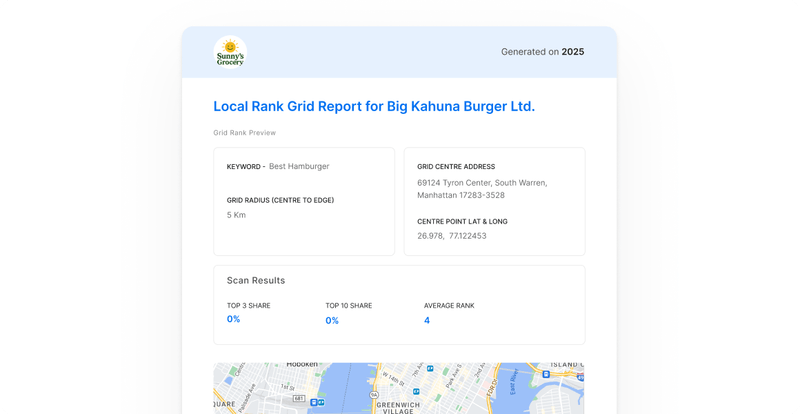Click the 0% value under Top 3 Share

(x=233, y=319)
